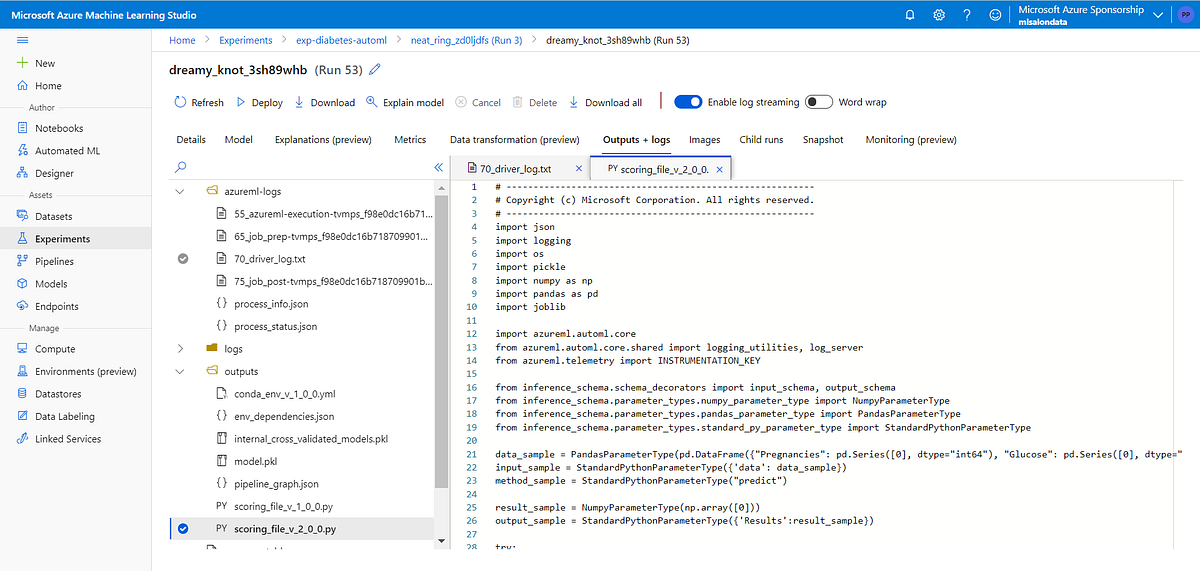Open Compute in the sidebar

point(55,349)
